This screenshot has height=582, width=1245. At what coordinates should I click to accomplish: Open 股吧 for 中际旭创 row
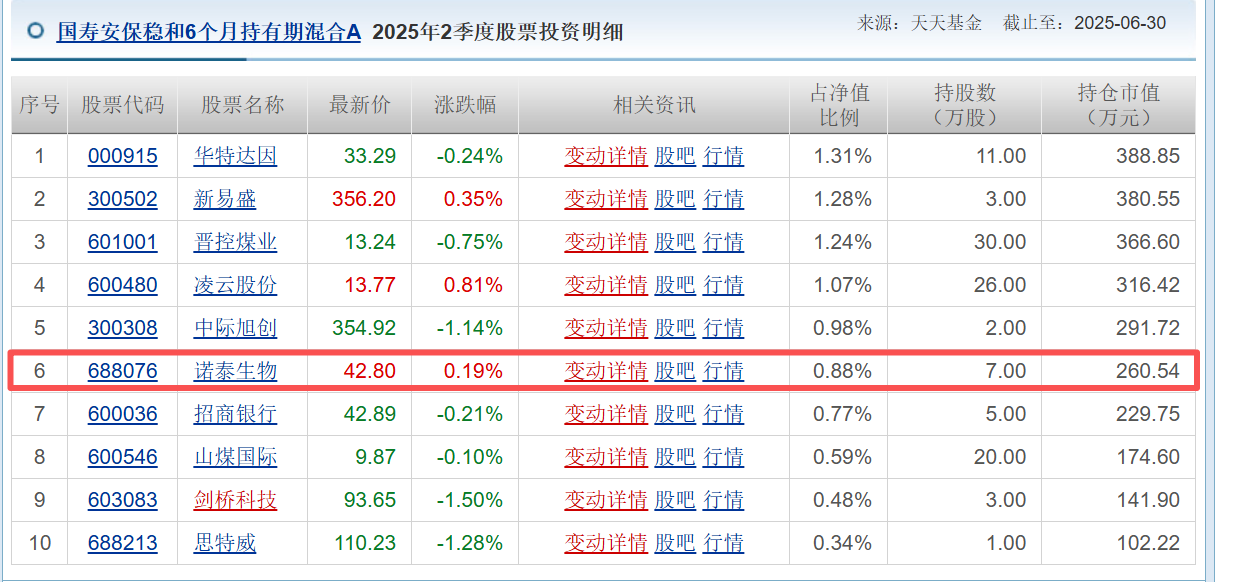pos(675,328)
